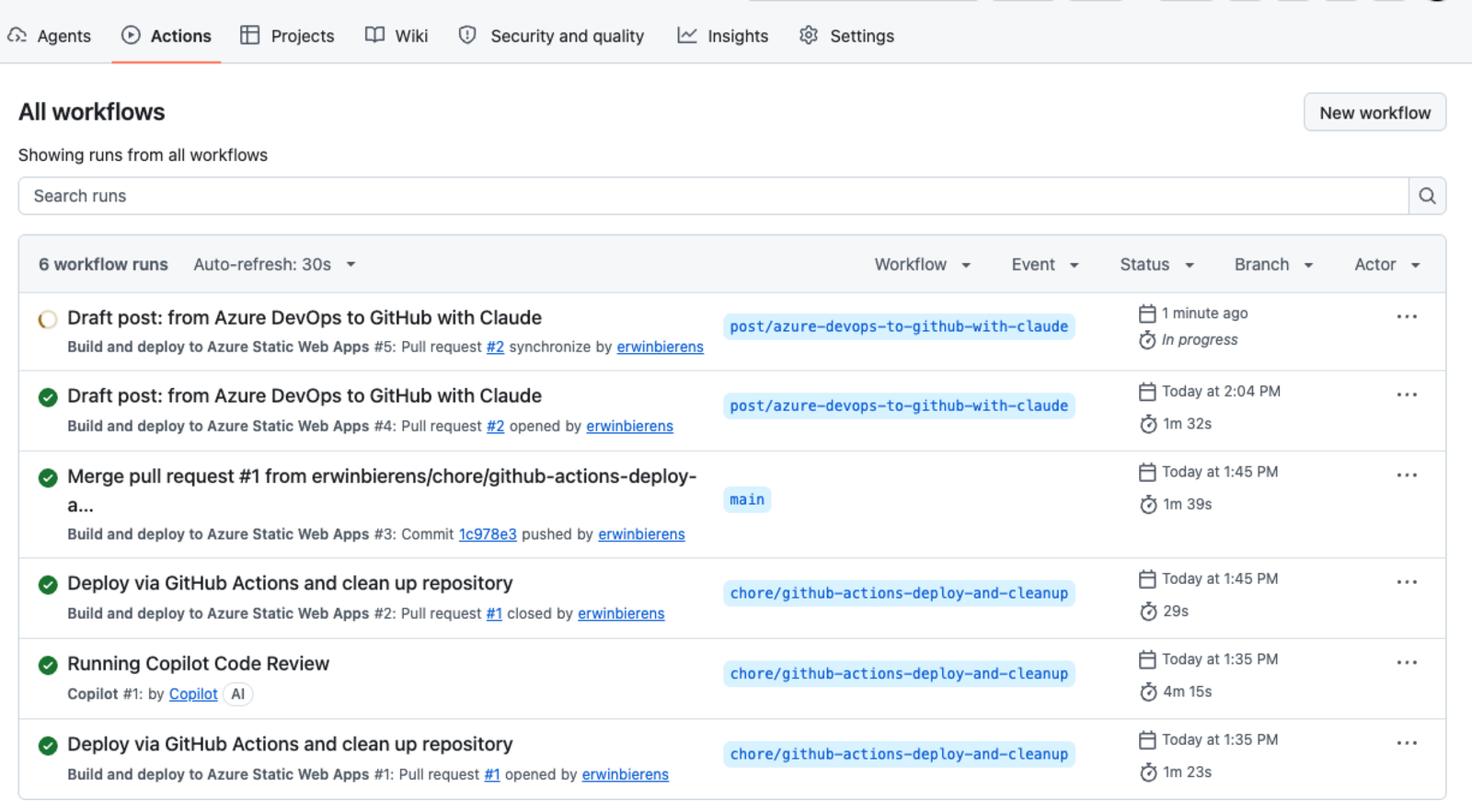Click stopwatch icon next to 29s
The height and width of the screenshot is (812, 1472).
click(x=1147, y=612)
